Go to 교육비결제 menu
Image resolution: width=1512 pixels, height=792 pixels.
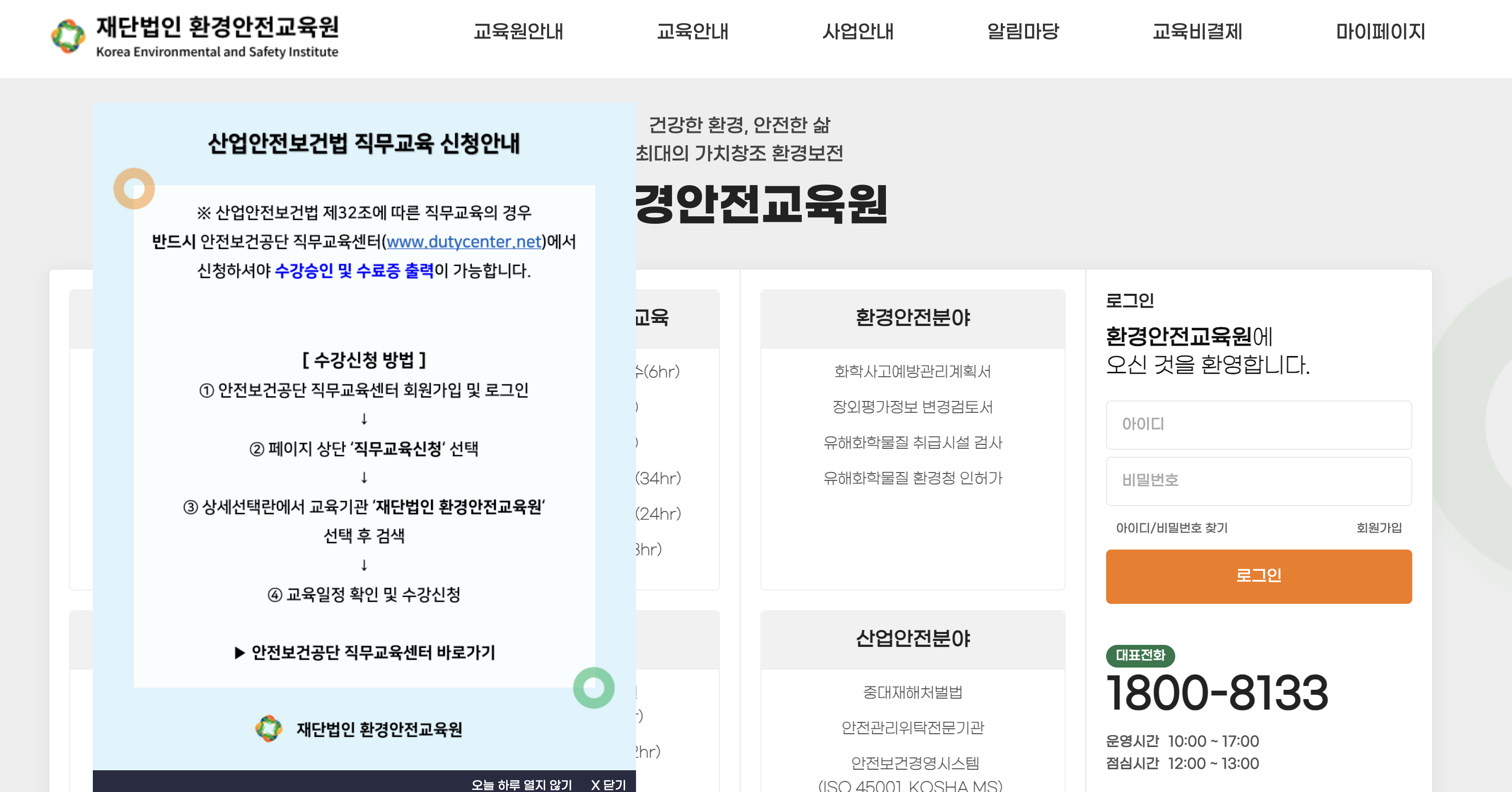click(x=1197, y=32)
